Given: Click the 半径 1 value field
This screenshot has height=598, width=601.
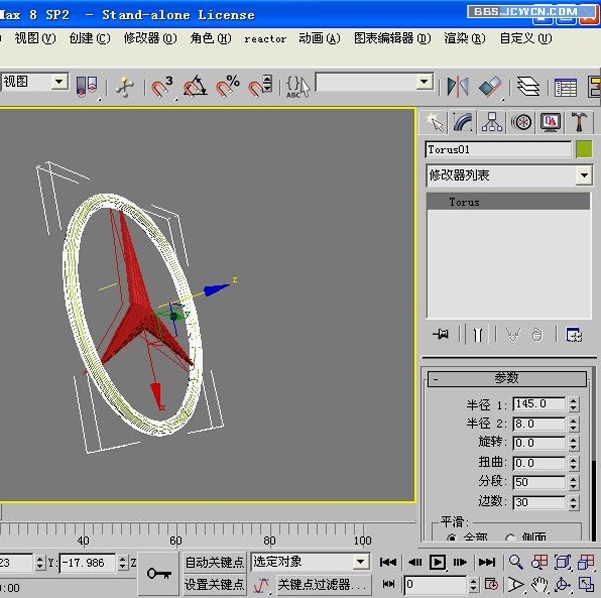Looking at the screenshot, I should 539,404.
